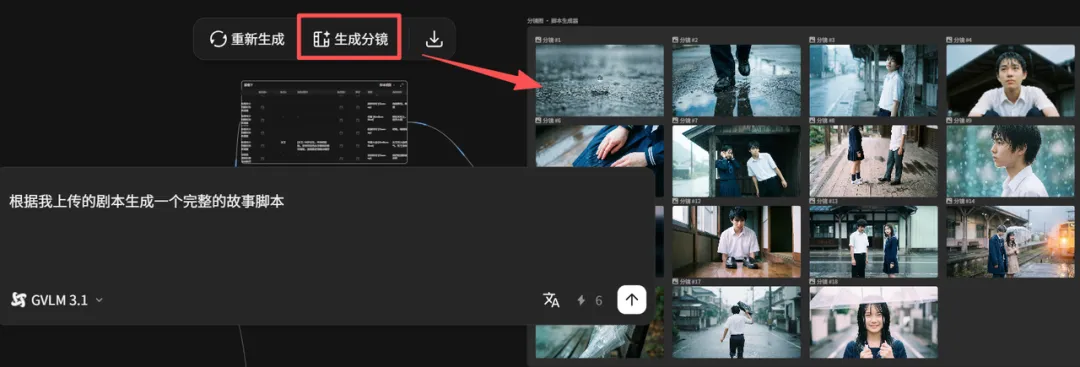Click the image icon beside 分镜 #1 label
This screenshot has height=367, width=1080.
click(x=539, y=41)
